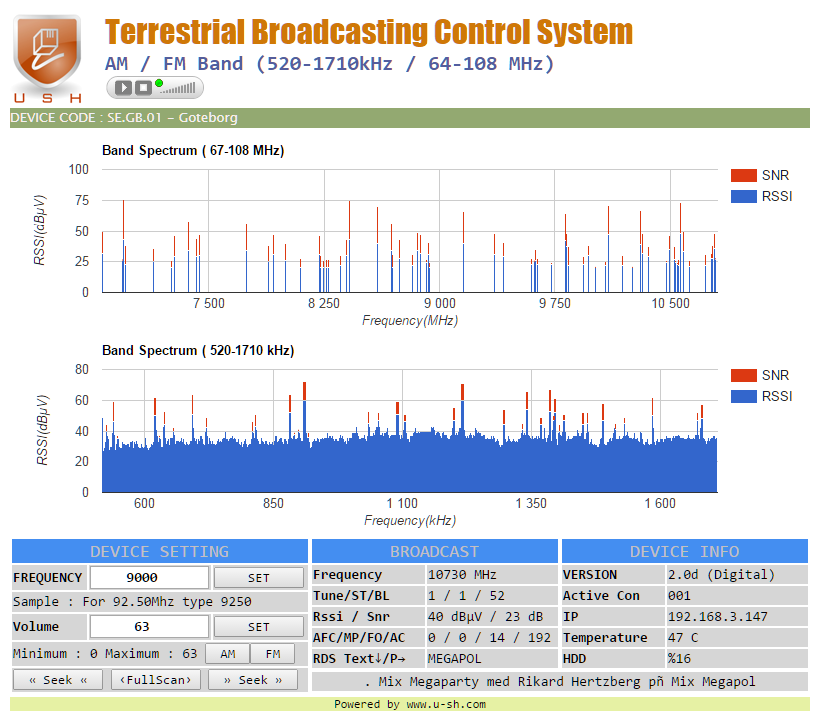
Task: Click the Minimum : 0 Maximum : 63 label
Action: coord(105,654)
